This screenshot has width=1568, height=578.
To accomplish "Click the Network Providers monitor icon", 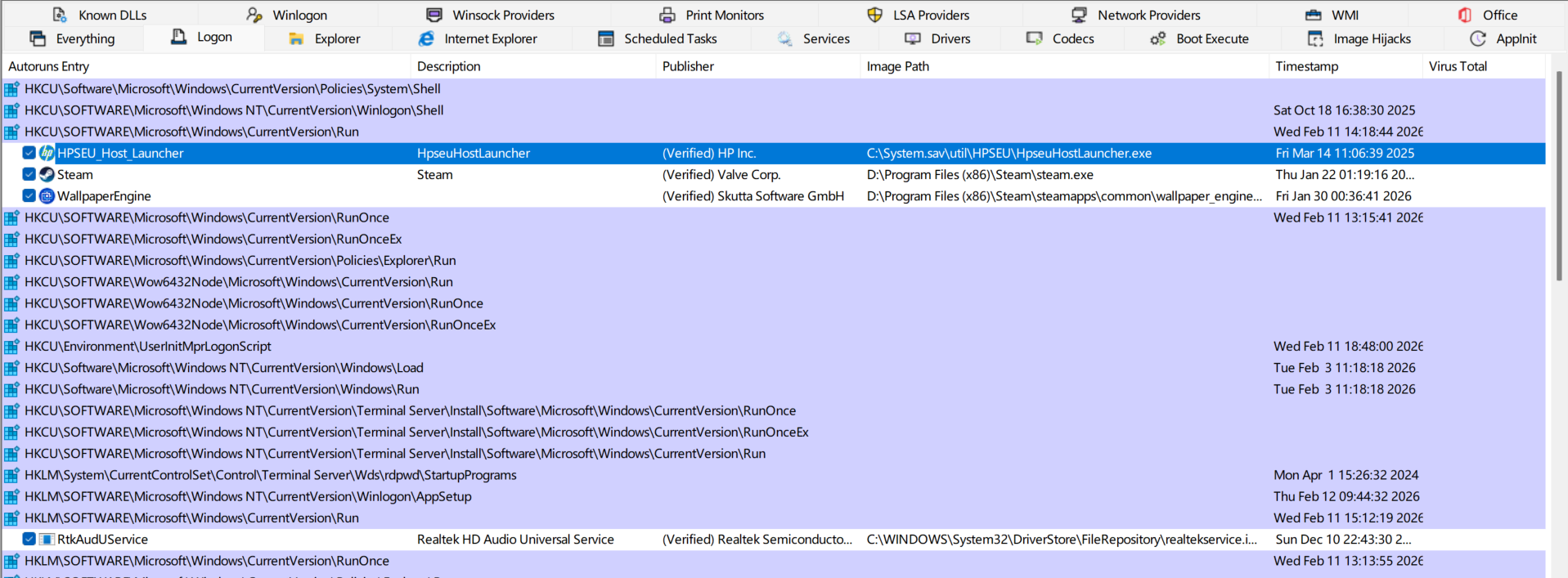I will click(1080, 15).
